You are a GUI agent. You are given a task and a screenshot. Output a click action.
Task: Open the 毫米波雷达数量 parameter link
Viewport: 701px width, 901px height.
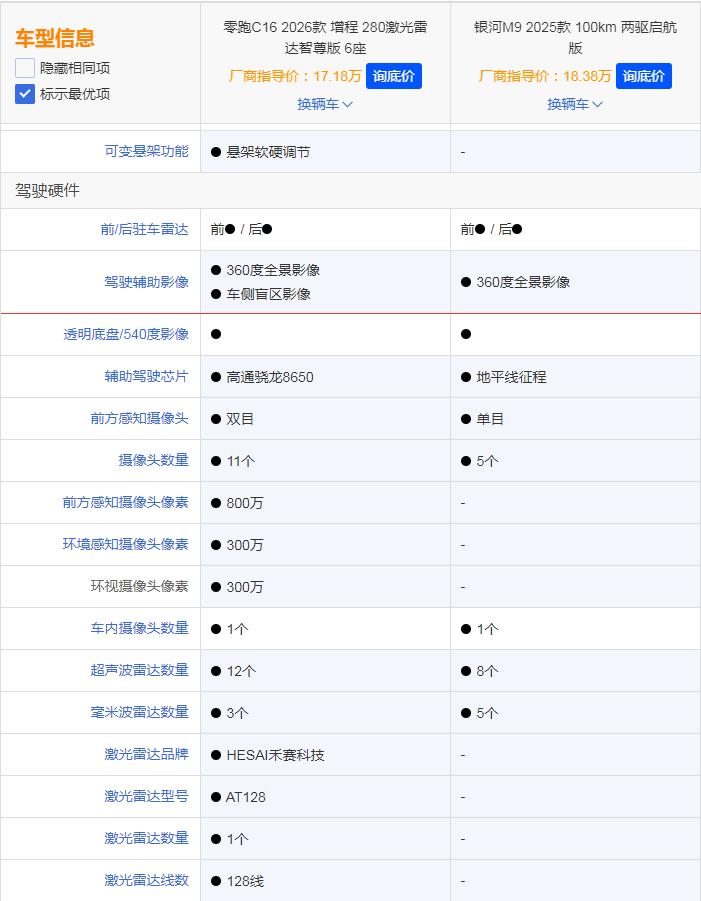click(x=139, y=713)
